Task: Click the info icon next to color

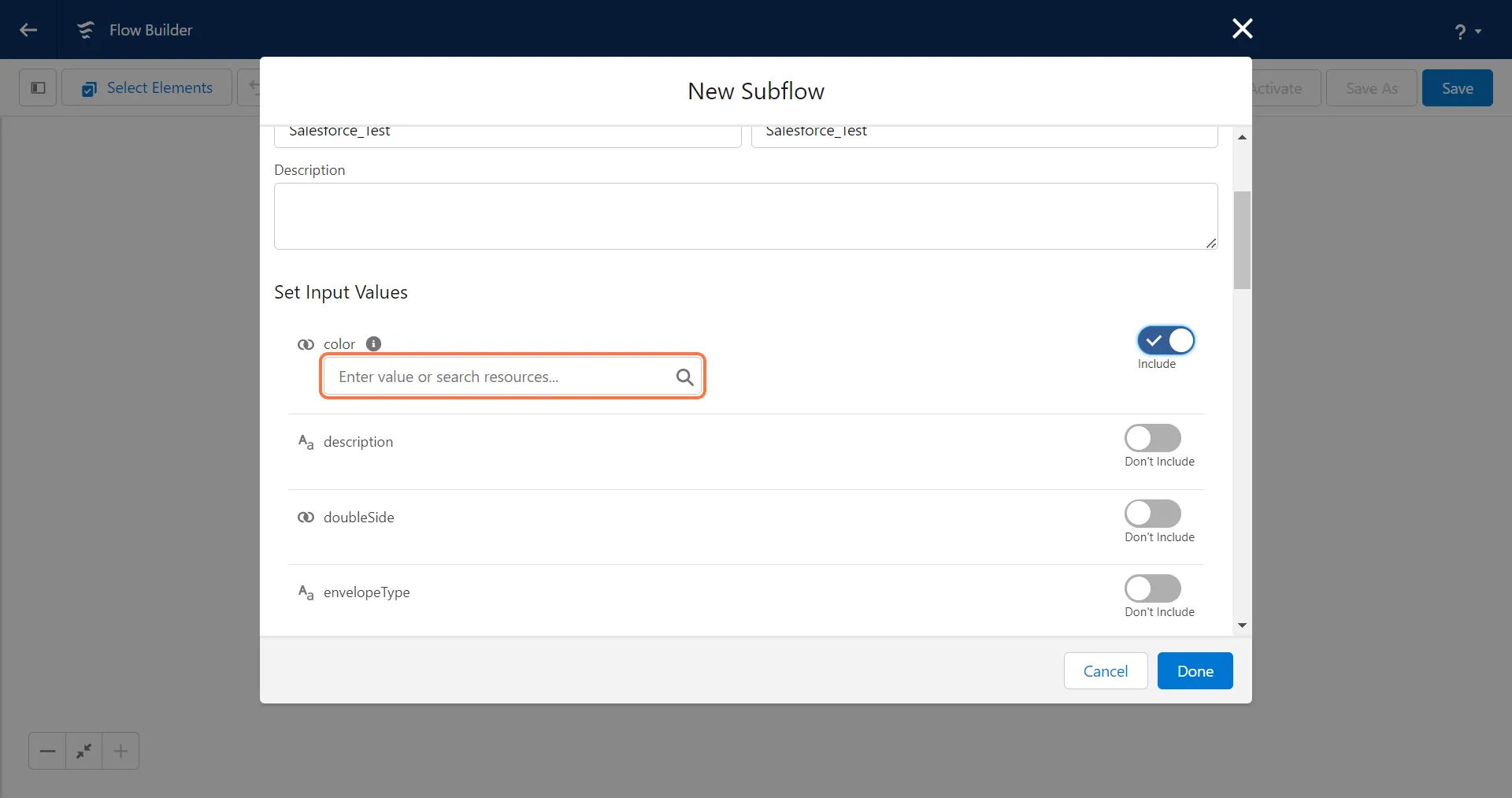Action: [374, 343]
